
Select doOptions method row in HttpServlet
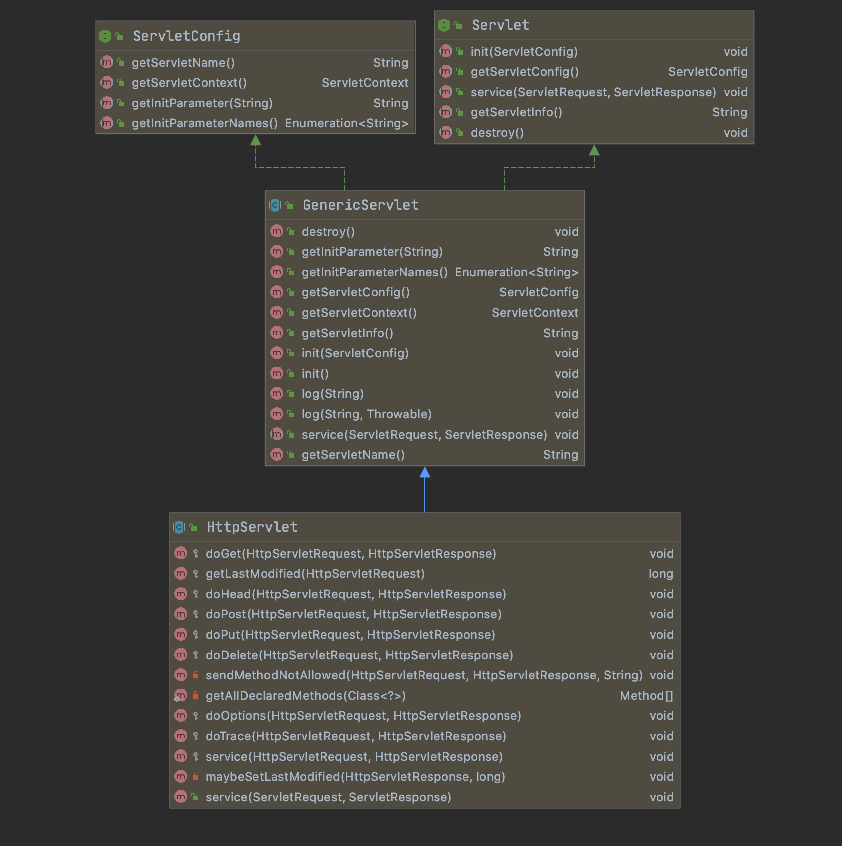pos(425,715)
